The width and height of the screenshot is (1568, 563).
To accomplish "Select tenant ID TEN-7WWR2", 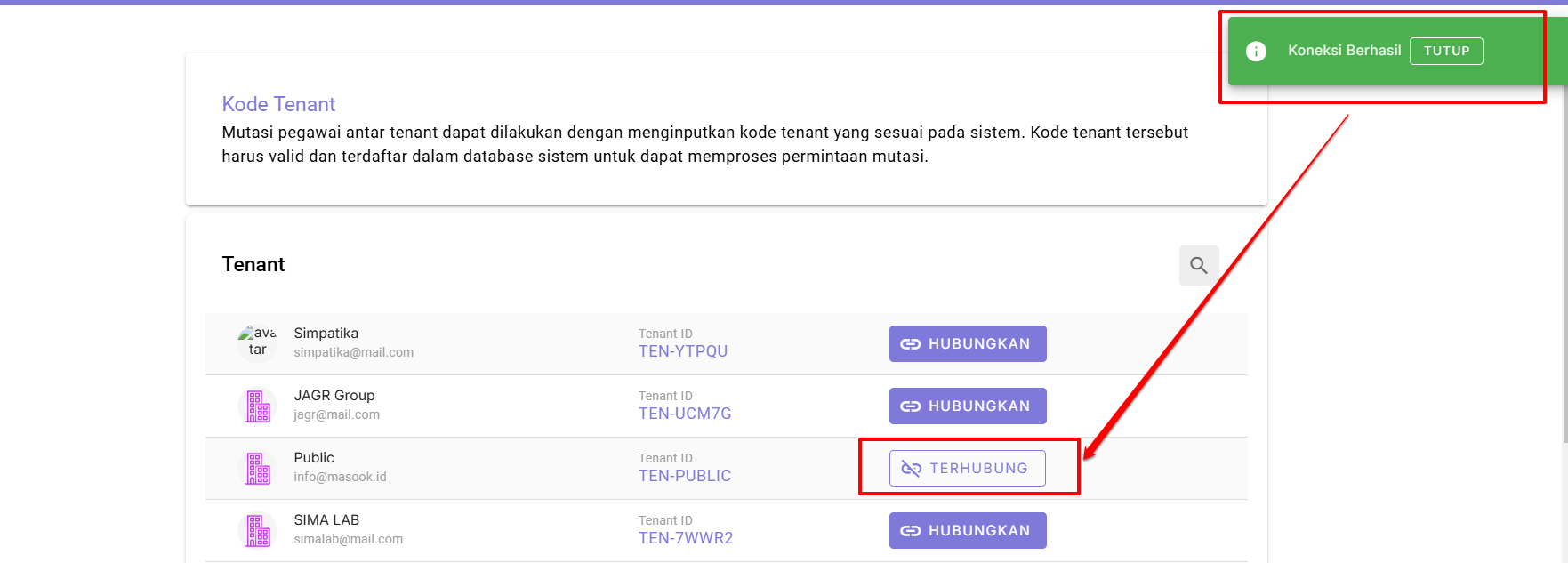I will coord(686,538).
